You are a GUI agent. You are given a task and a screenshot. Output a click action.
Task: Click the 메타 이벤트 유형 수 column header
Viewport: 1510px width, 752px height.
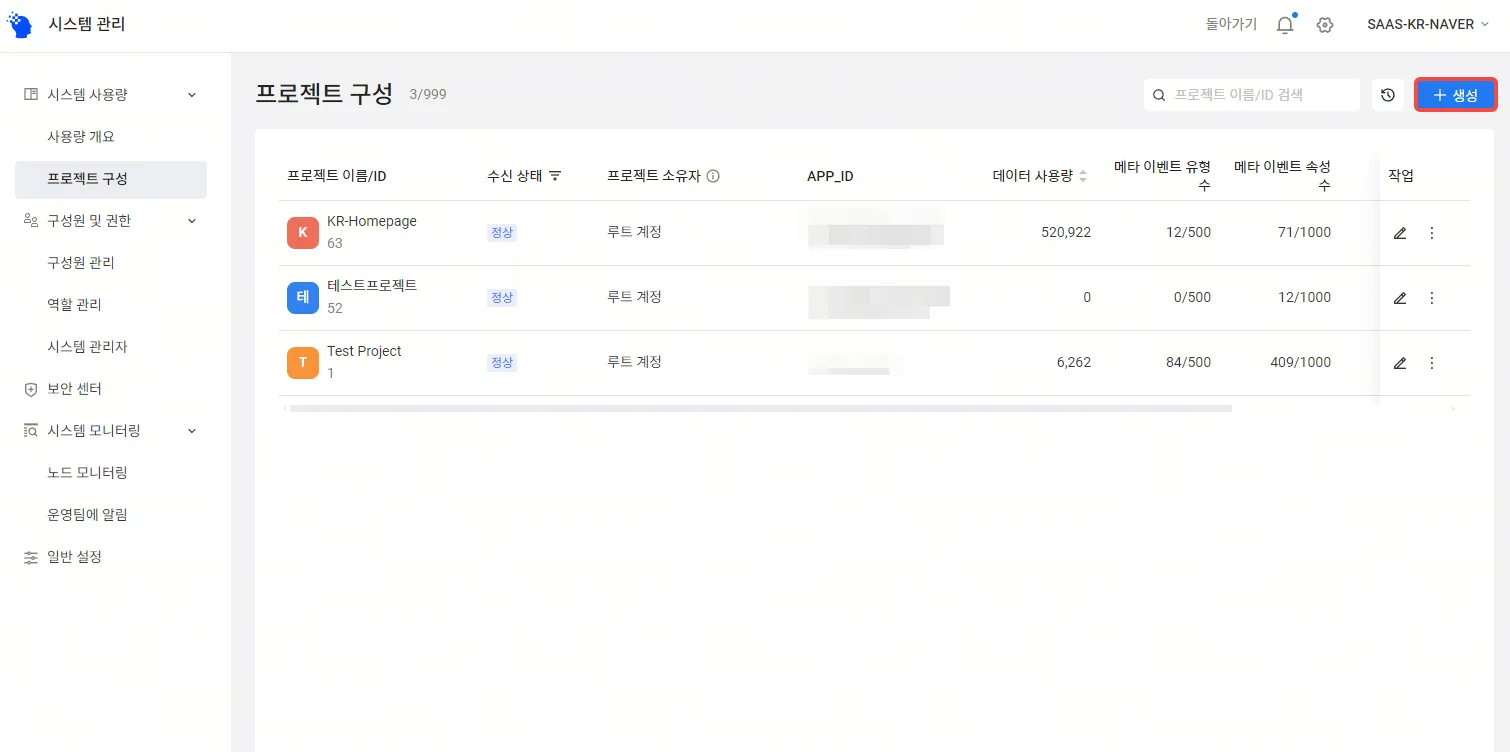[1163, 176]
